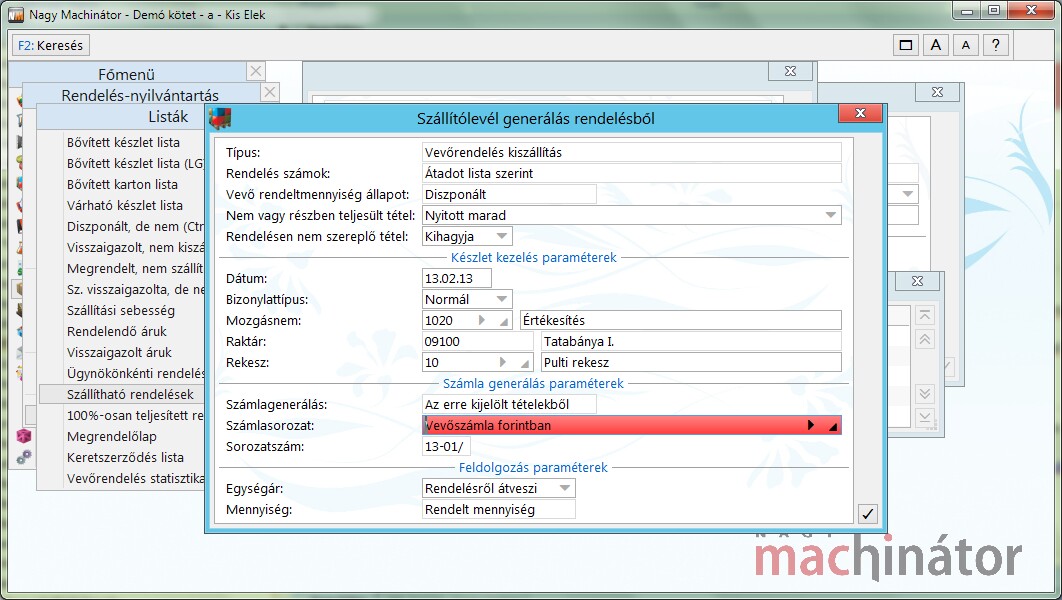
Task: Click the Diszponált field
Action: pyautogui.click(x=509, y=194)
